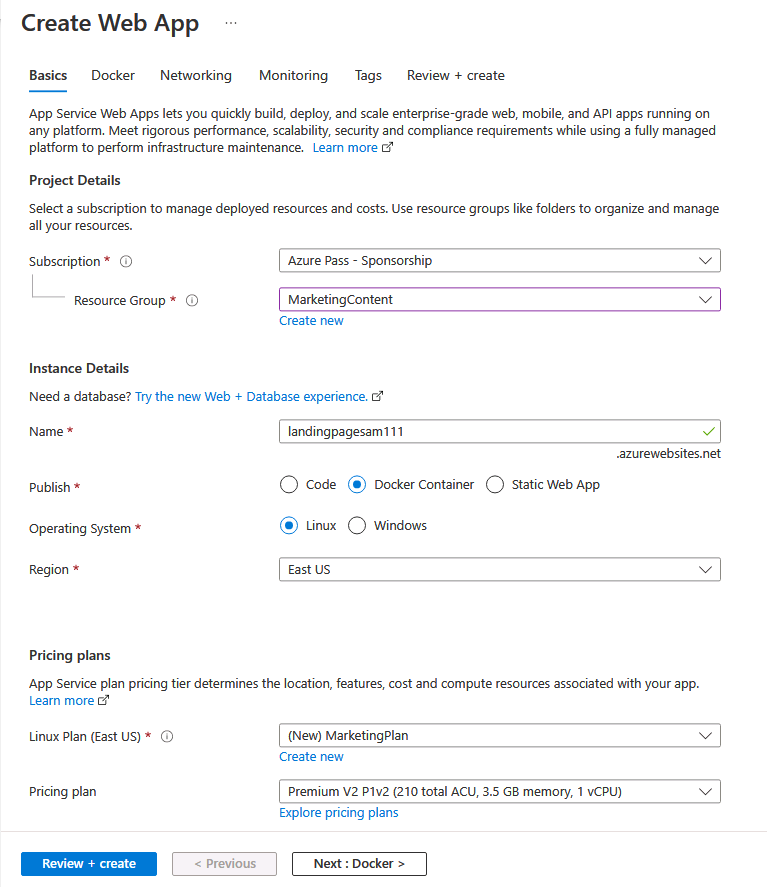This screenshot has width=767, height=887.
Task: Click the external link icon after Learn more
Action: tap(384, 147)
